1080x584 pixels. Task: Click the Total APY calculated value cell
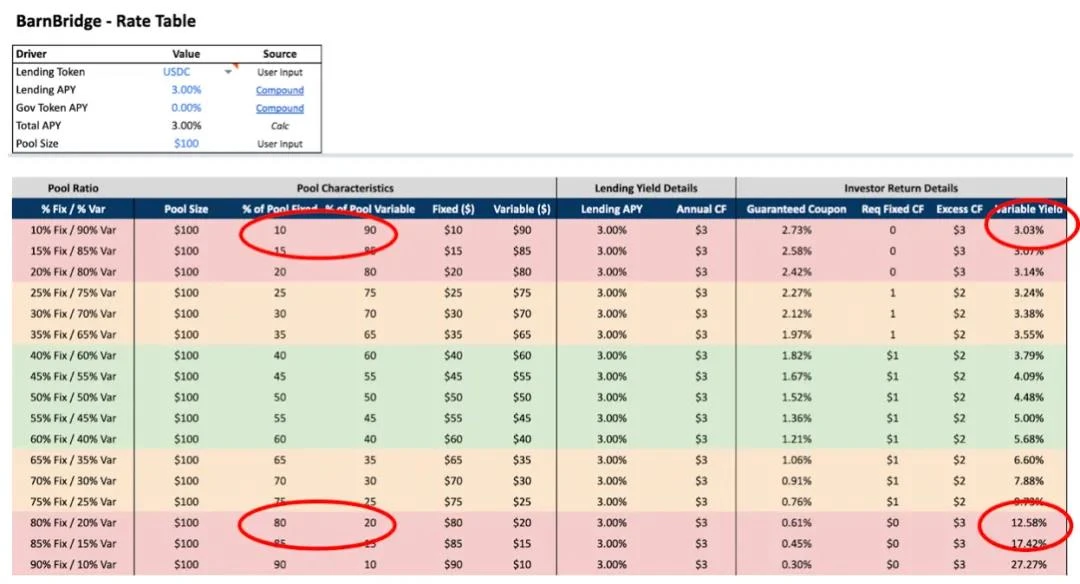point(185,126)
